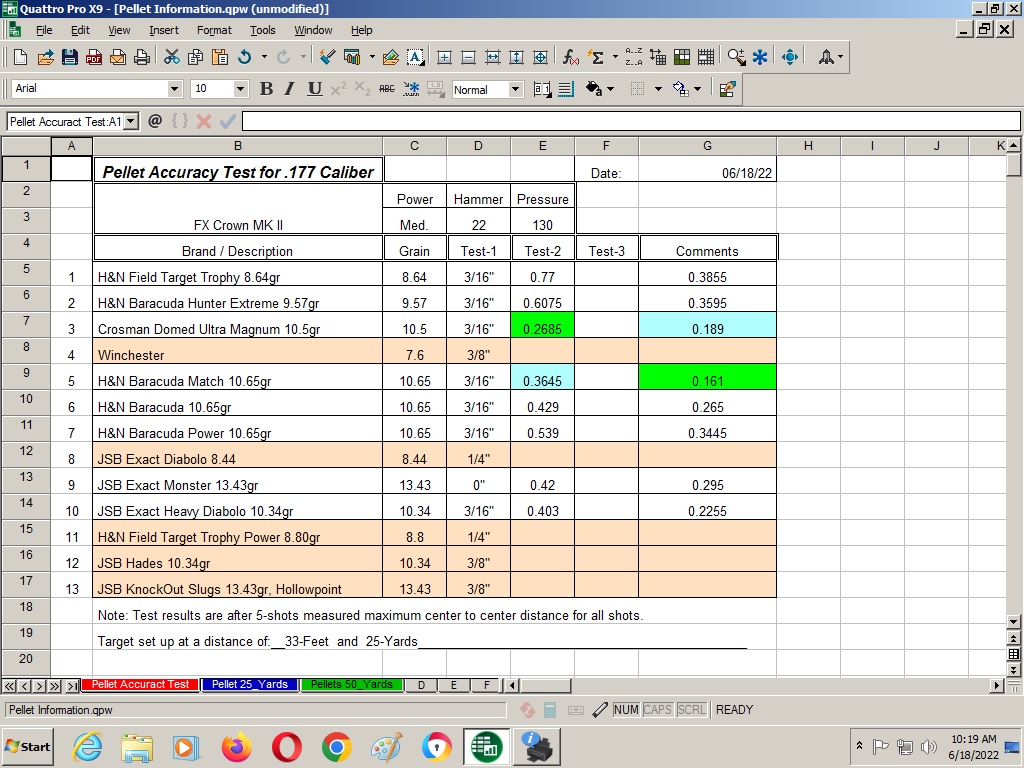The width and height of the screenshot is (1024, 768).
Task: Insert a chart using the chart icon
Action: [352, 57]
